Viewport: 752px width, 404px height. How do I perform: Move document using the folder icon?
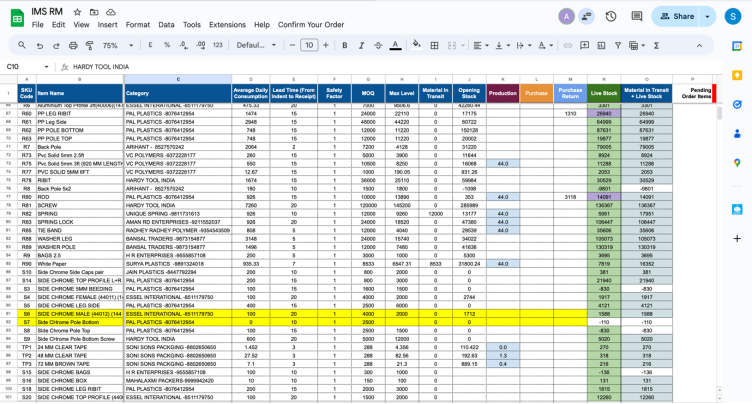[x=94, y=12]
